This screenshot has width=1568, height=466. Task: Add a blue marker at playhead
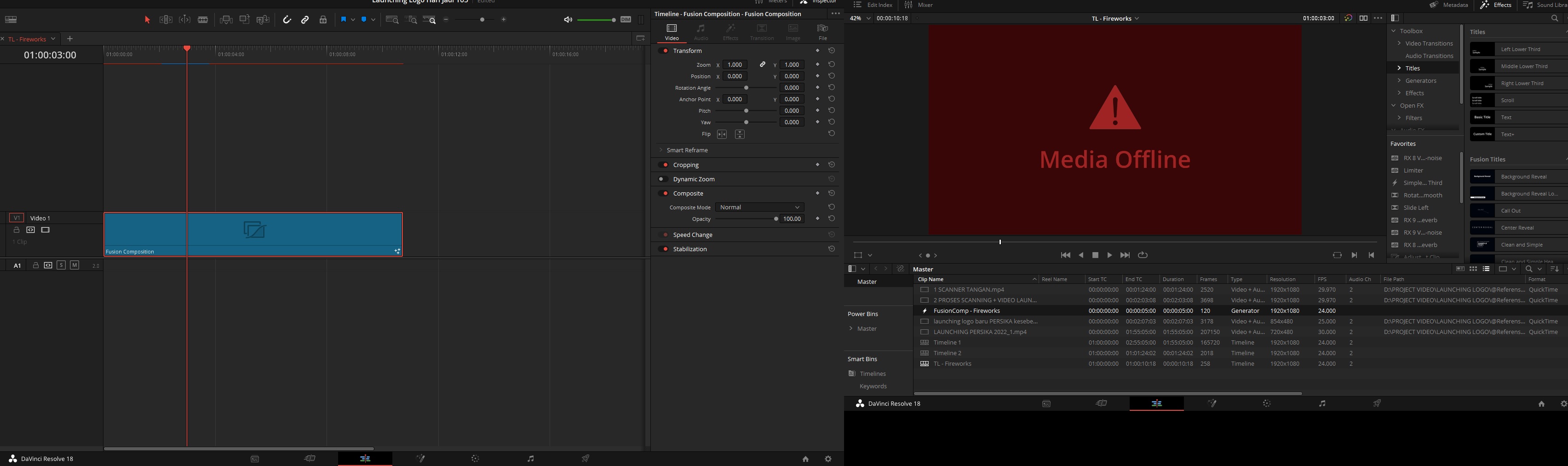364,20
